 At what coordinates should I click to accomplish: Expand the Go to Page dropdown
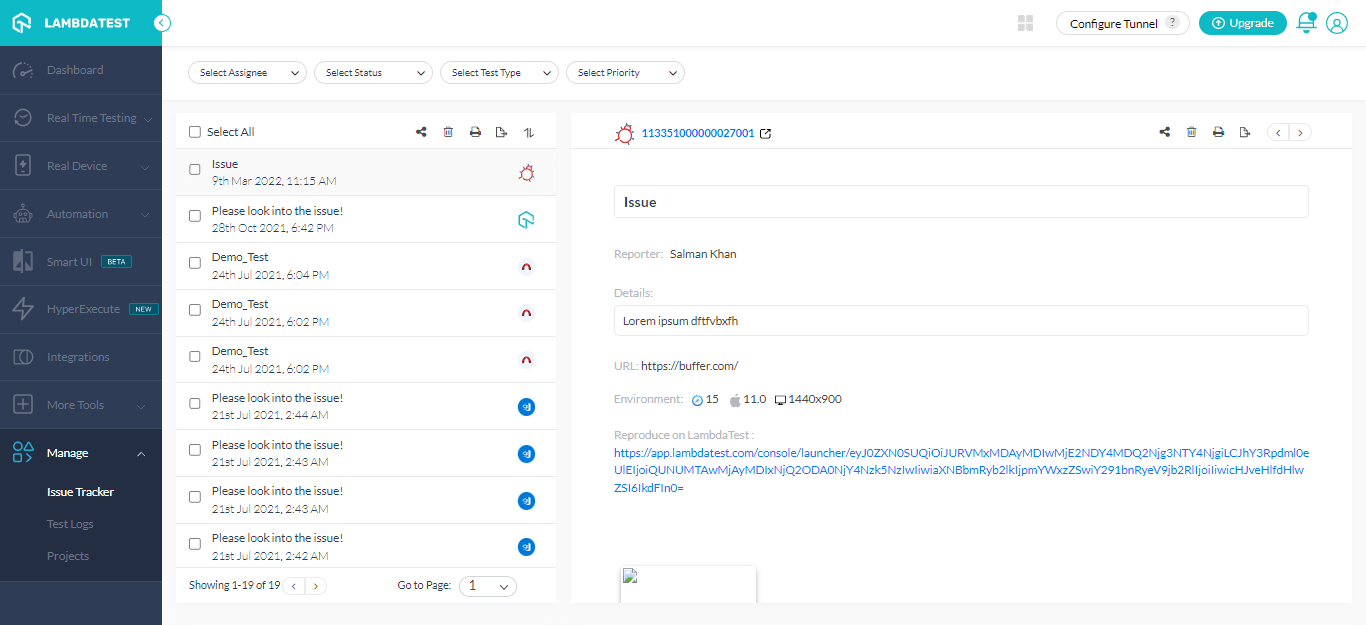click(x=487, y=586)
